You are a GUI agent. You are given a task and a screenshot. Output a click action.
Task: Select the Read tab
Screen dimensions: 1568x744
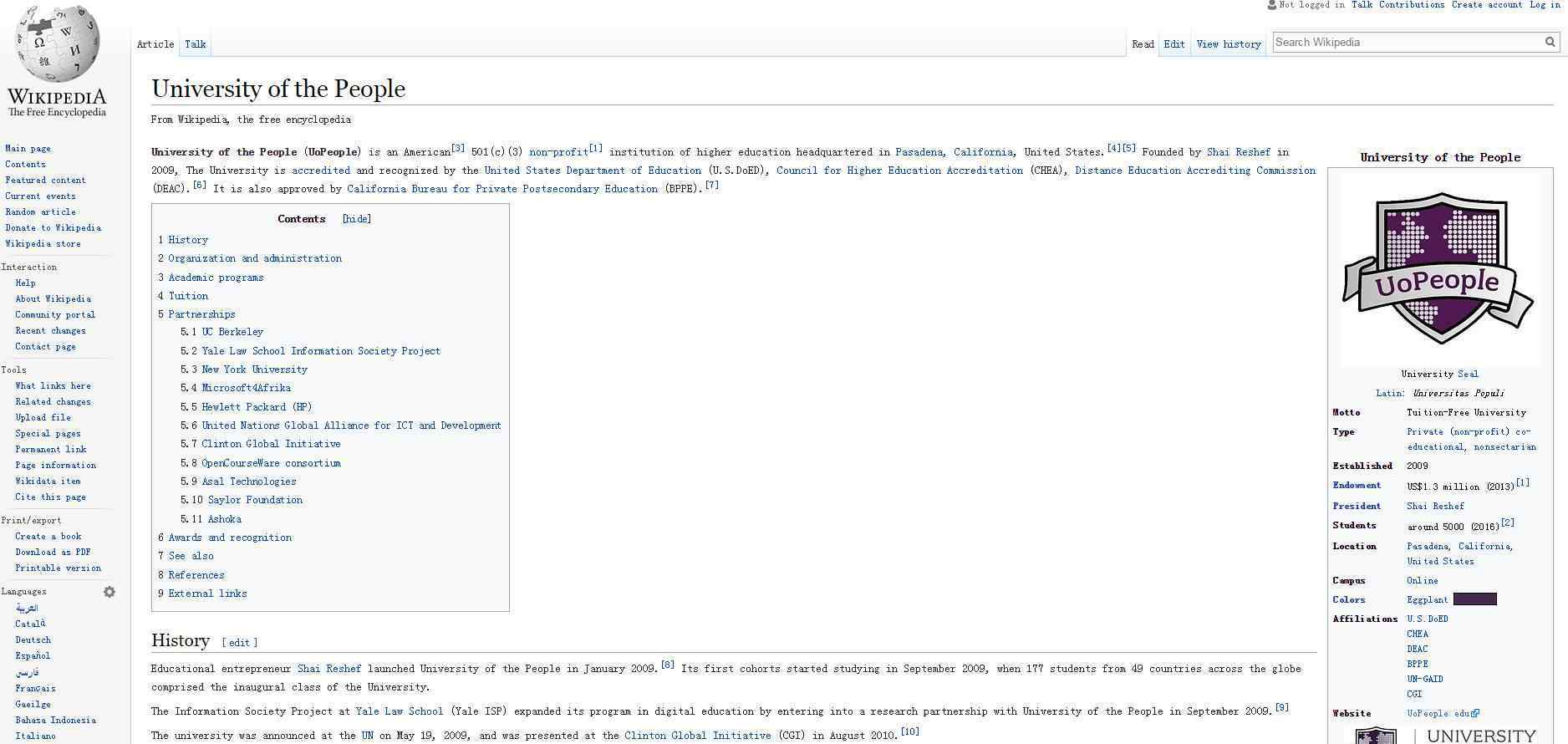pyautogui.click(x=1143, y=44)
